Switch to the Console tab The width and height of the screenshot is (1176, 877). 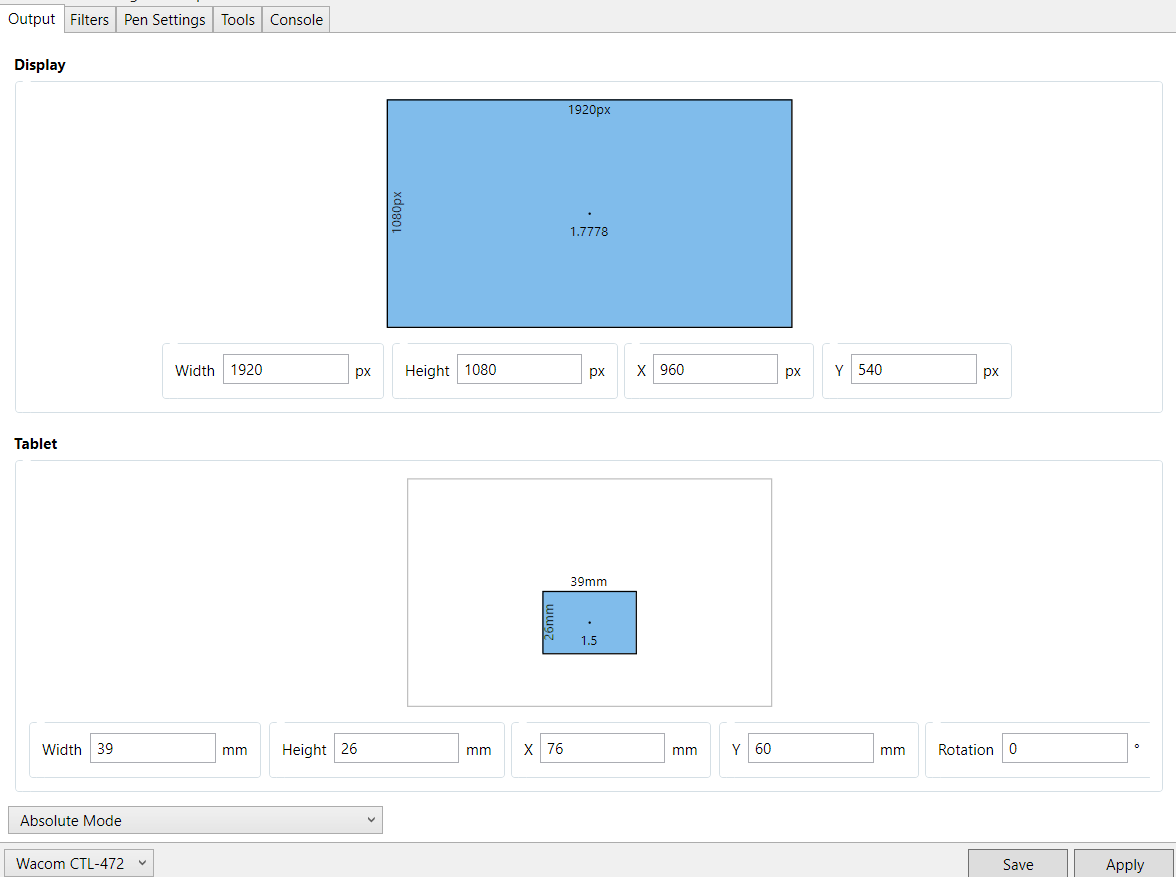pyautogui.click(x=296, y=20)
